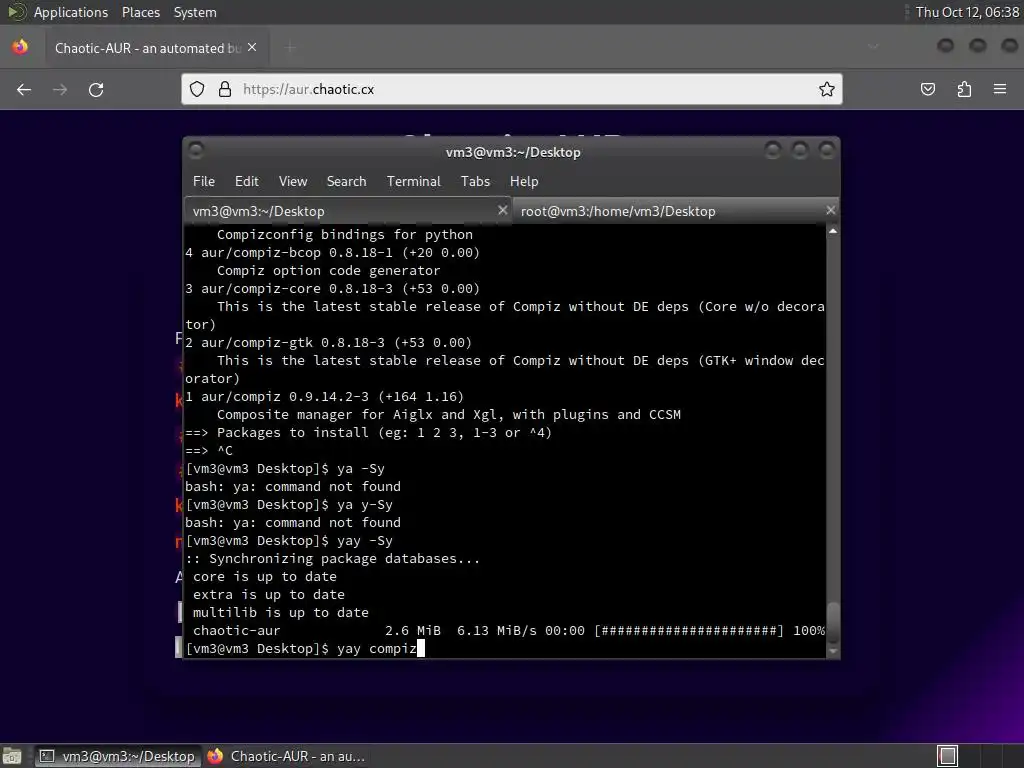This screenshot has width=1024, height=768.
Task: Click the clock showing Thu Oct 12
Action: (967, 12)
